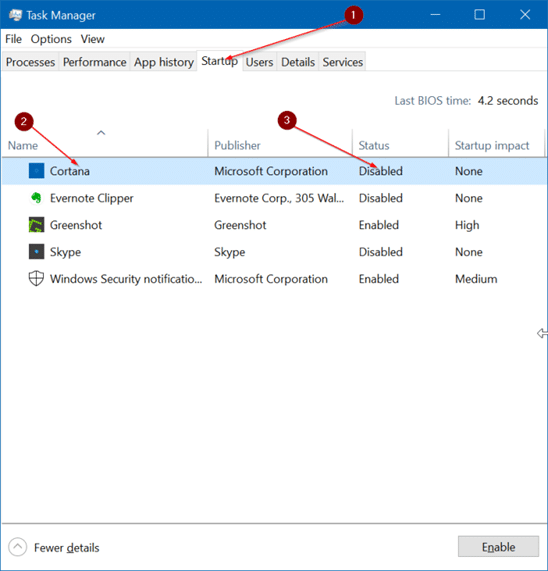Click the Skype publisher cell
The image size is (548, 571).
pyautogui.click(x=229, y=252)
